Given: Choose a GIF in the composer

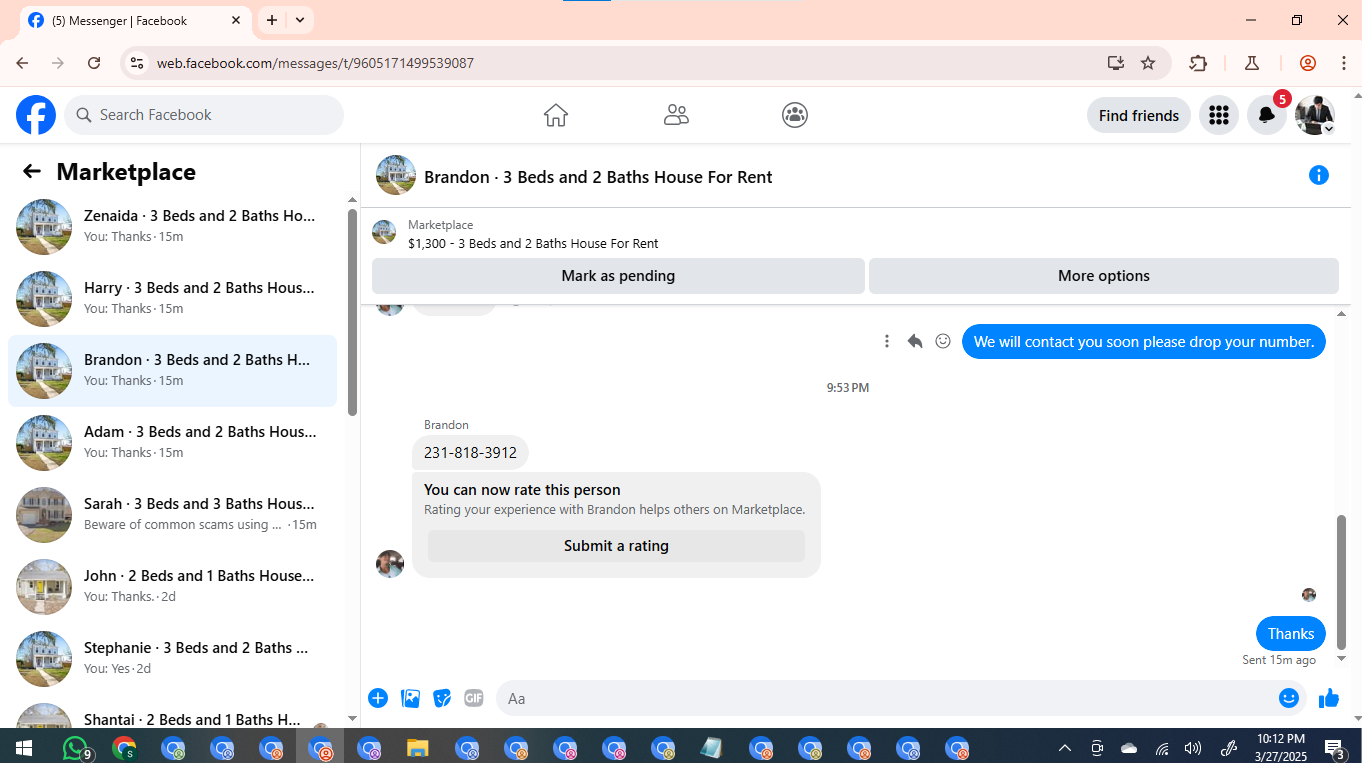Looking at the screenshot, I should 474,698.
